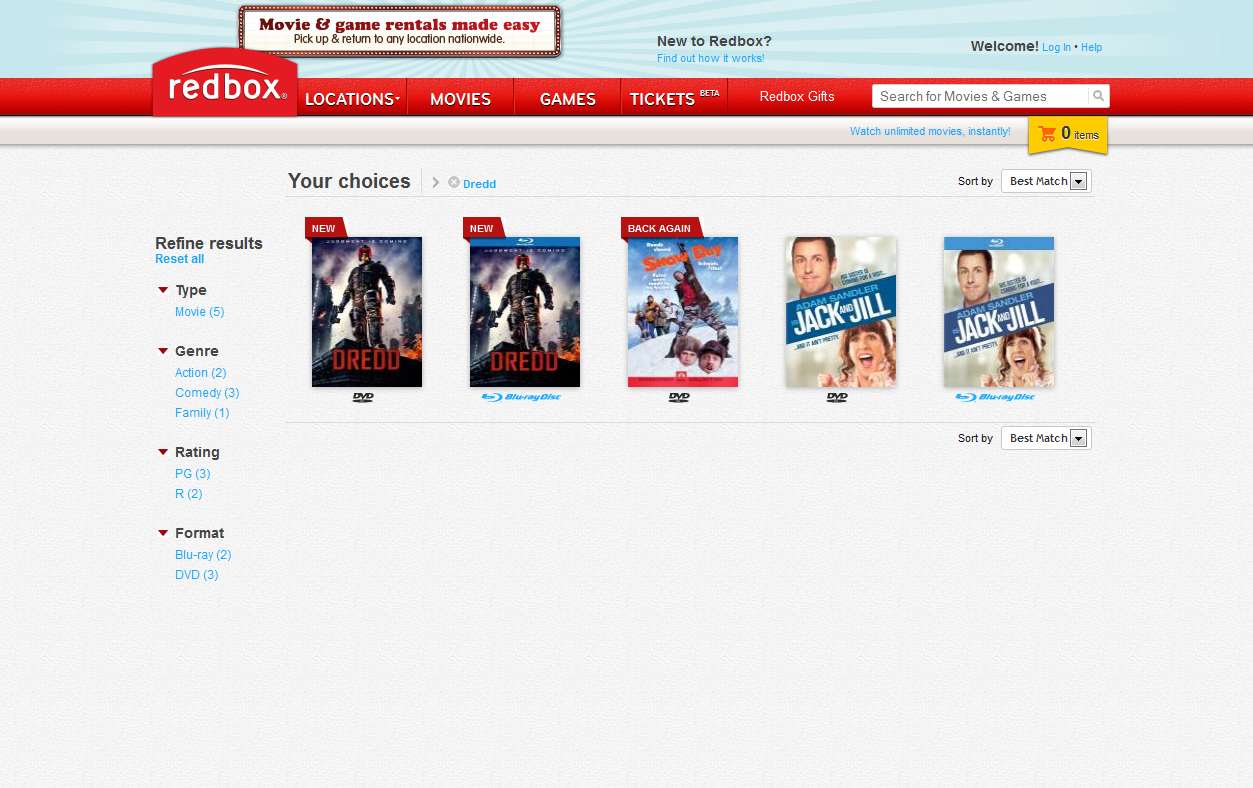The width and height of the screenshot is (1253, 788).
Task: Collapse the Genre filter section
Action: 163,351
